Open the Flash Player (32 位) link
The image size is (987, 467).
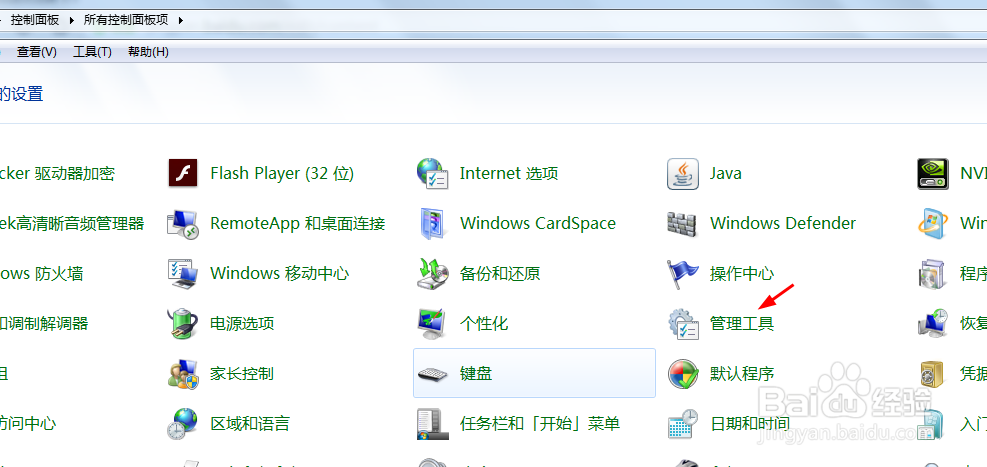tap(282, 173)
